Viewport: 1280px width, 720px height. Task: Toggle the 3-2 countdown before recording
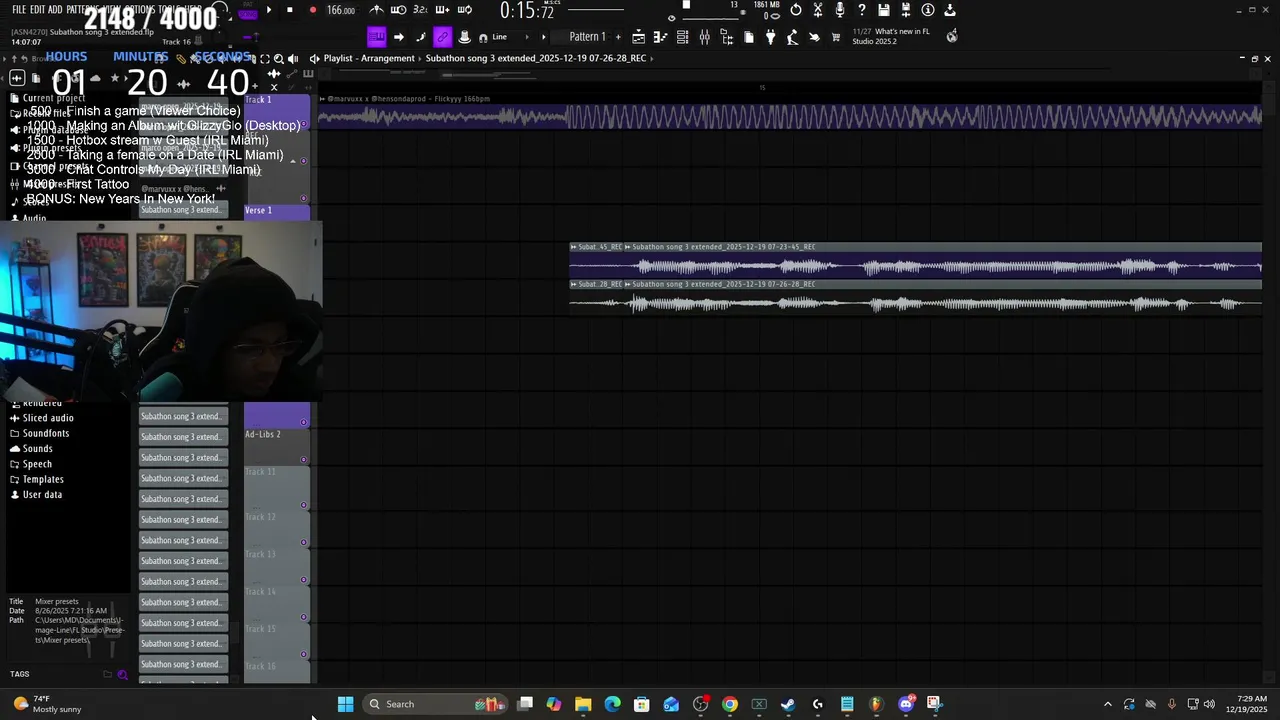[x=420, y=10]
